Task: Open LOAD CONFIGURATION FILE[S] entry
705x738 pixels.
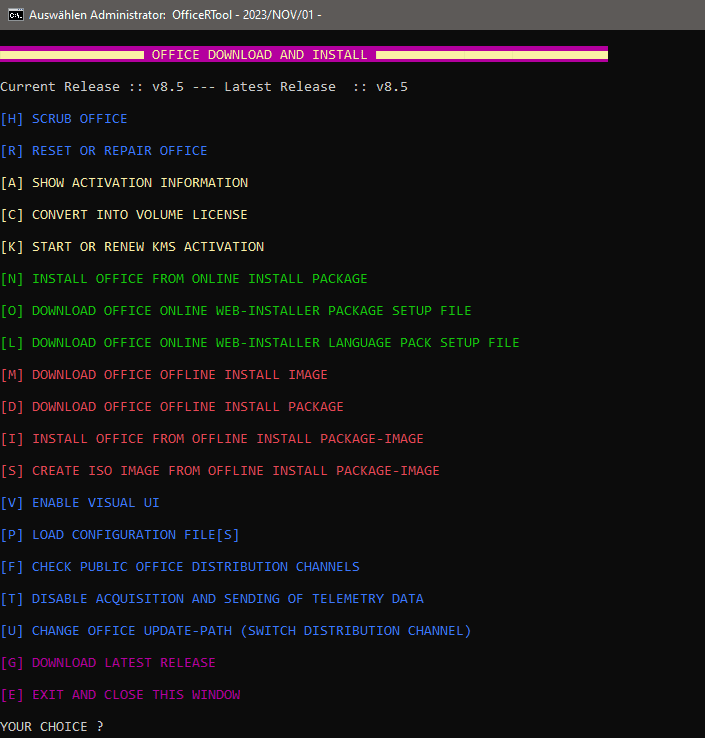Action: pyautogui.click(x=135, y=535)
